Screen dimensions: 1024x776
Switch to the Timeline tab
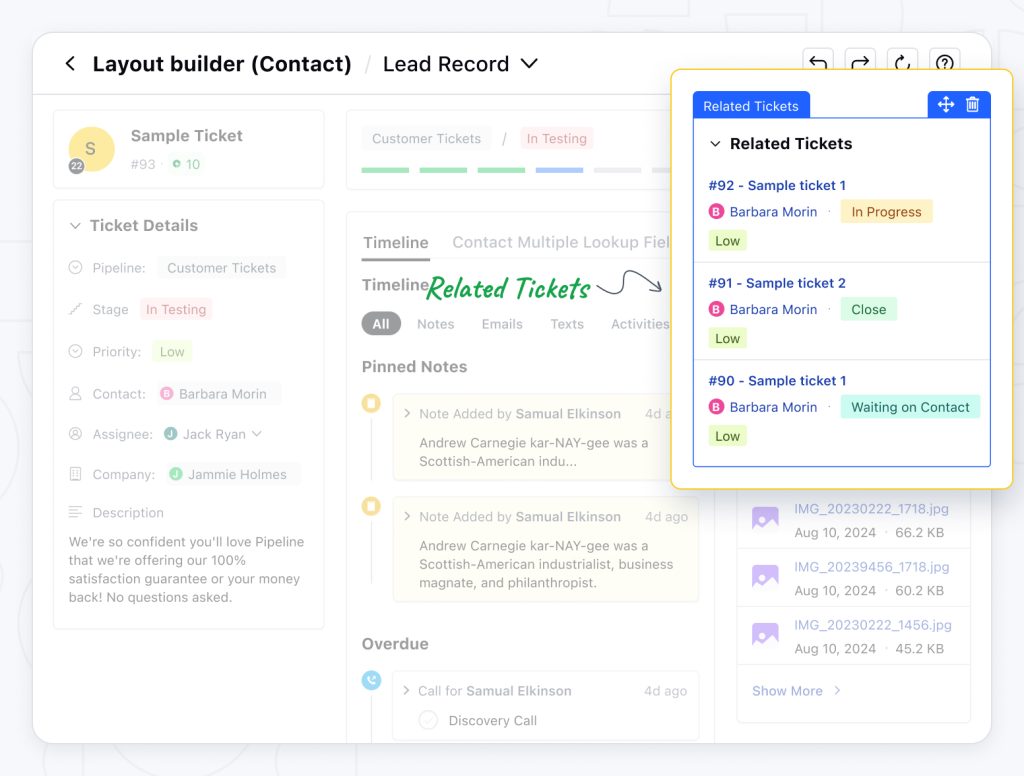(x=395, y=242)
